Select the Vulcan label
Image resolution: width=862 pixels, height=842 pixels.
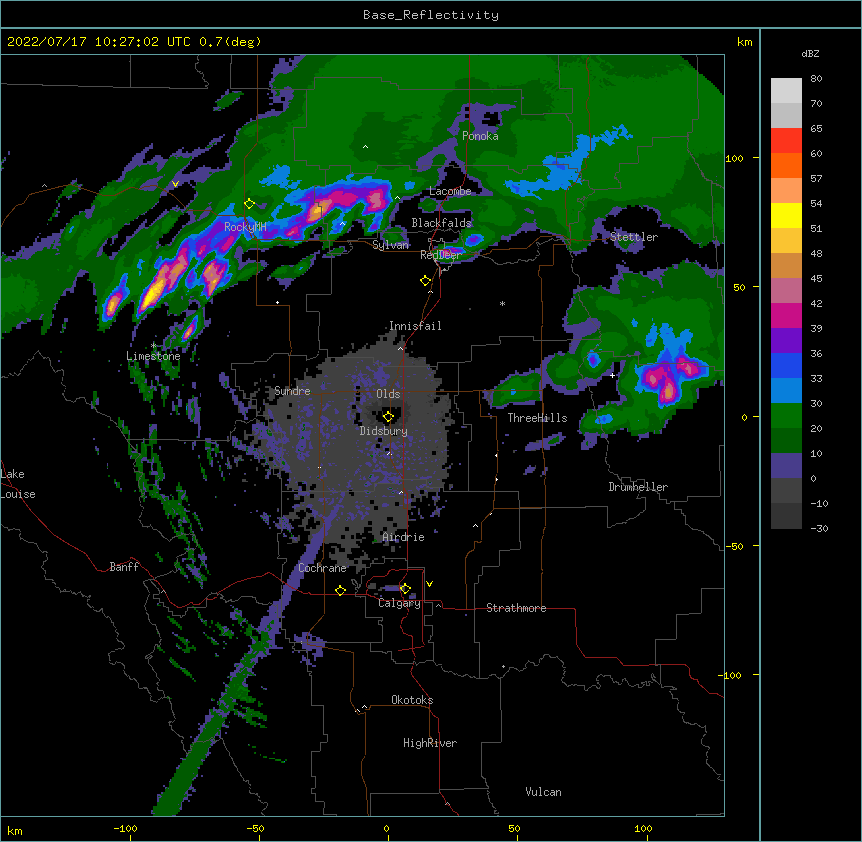[x=543, y=792]
